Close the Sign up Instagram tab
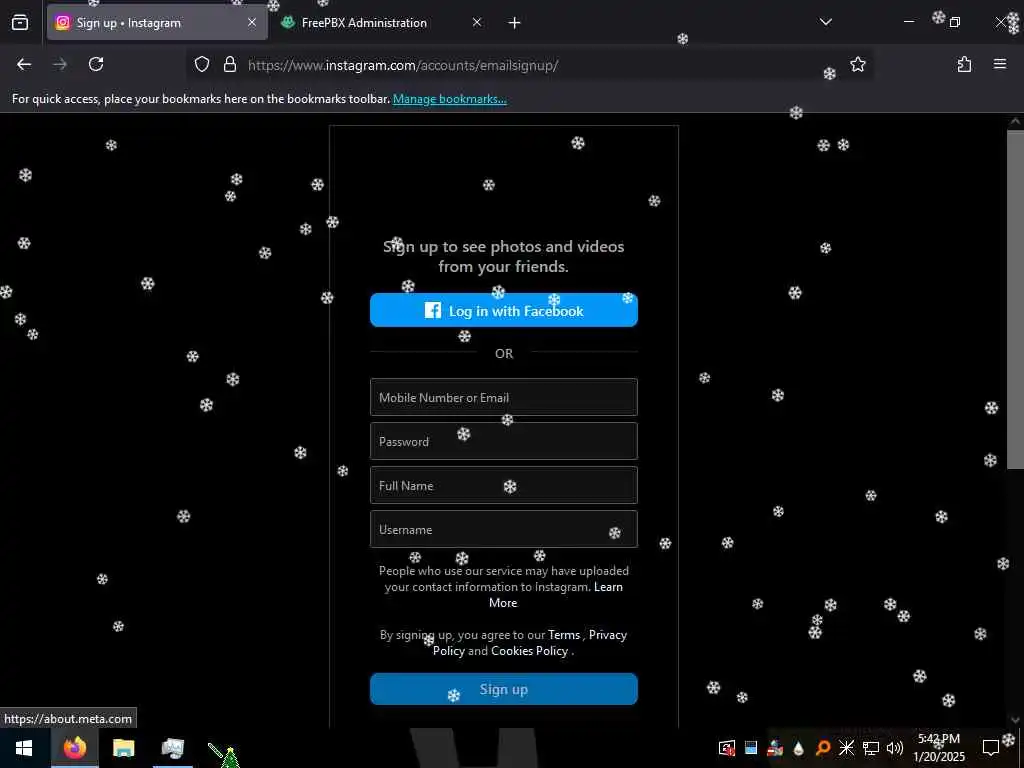This screenshot has width=1024, height=768. [252, 22]
